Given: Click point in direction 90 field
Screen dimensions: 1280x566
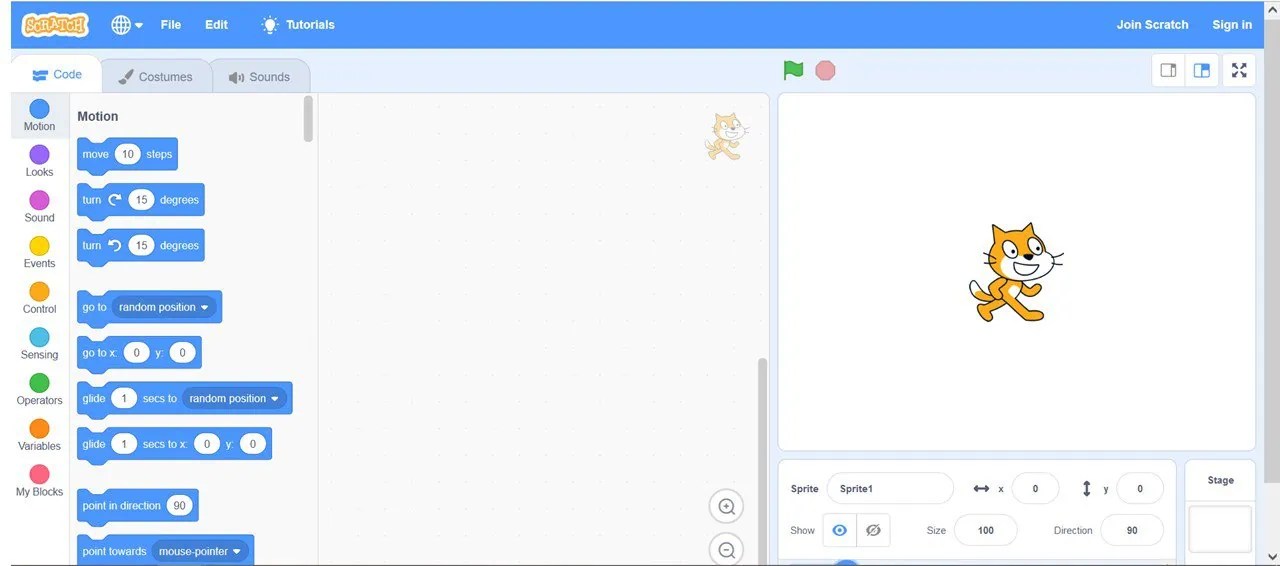Looking at the screenshot, I should (180, 506).
